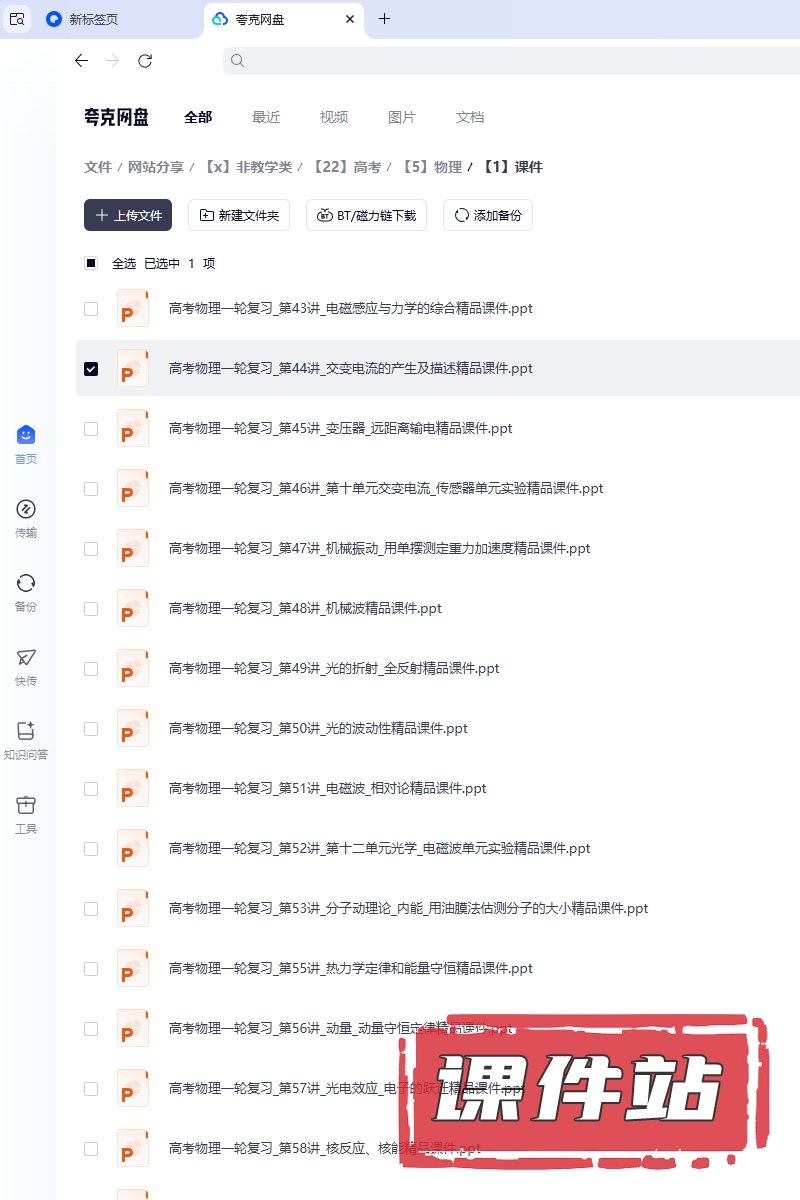Viewport: 800px width, 1200px height.
Task: Open the 快传 quick-send sidebar icon
Action: pos(26,666)
